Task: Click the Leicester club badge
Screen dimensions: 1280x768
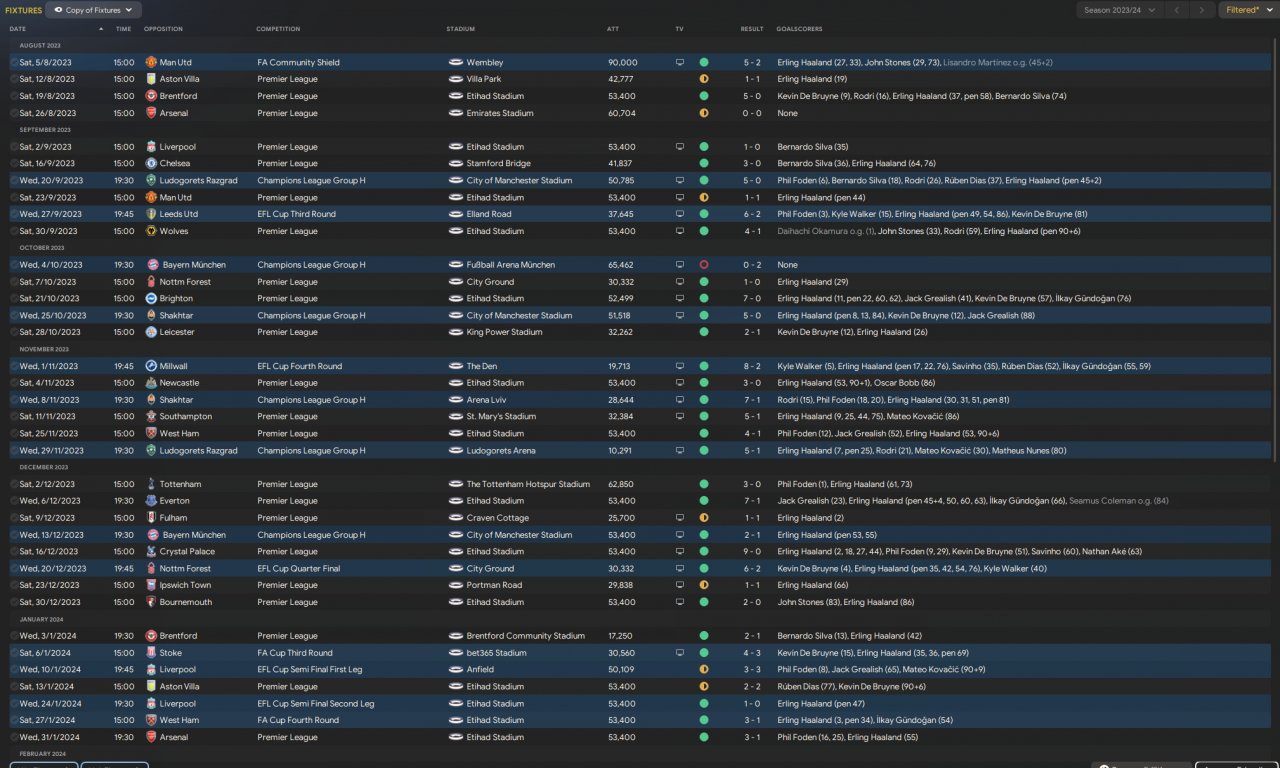Action: coord(151,332)
